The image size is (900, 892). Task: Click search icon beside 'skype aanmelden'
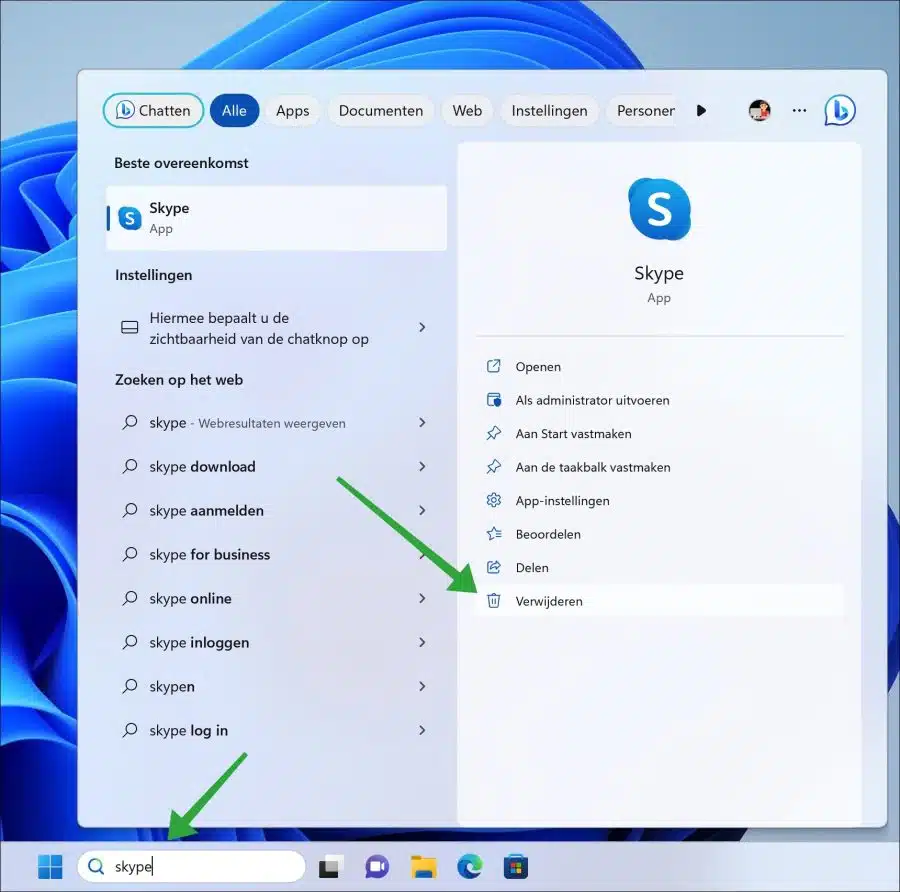click(130, 510)
